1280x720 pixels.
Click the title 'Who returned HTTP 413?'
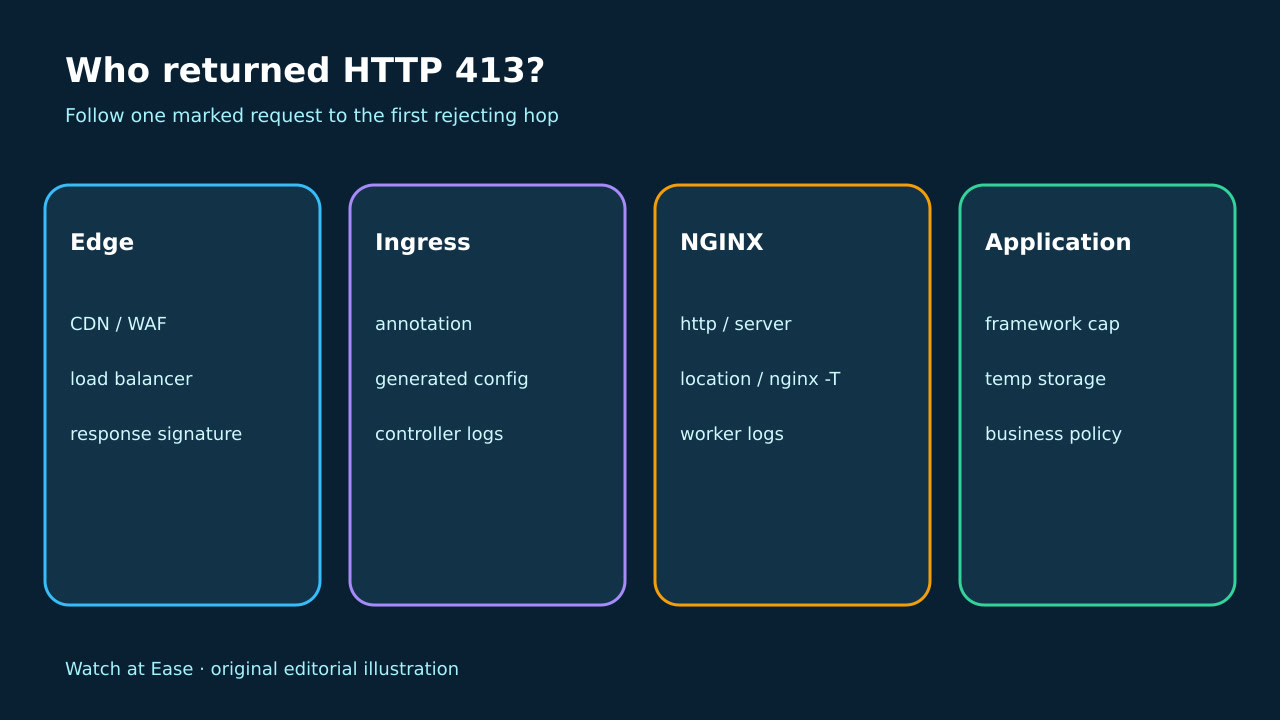(x=305, y=71)
